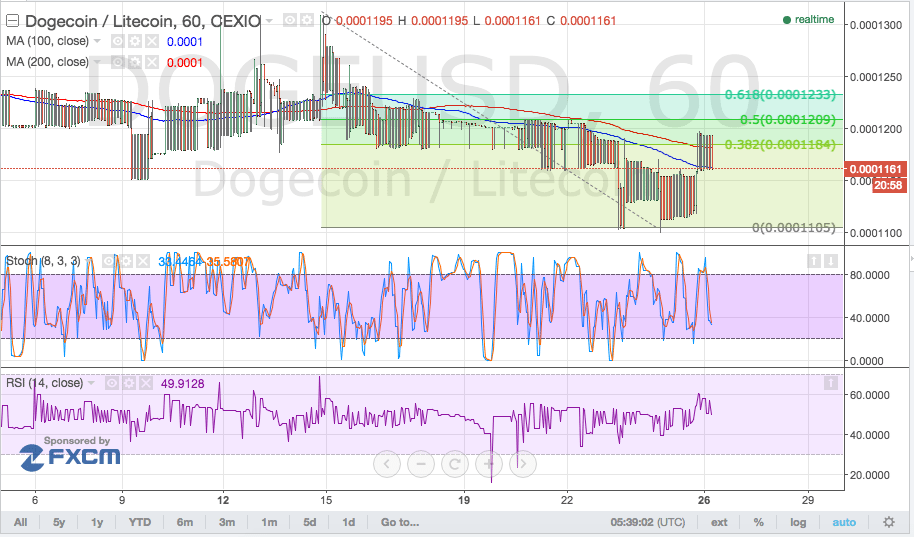Open the Dogecoin / Litecoin symbol dropdown arrow

[269, 22]
